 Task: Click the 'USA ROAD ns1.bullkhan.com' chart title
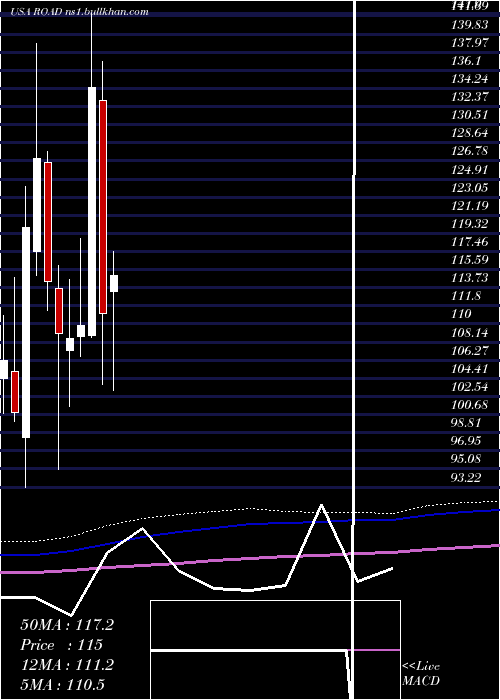coord(80,12)
